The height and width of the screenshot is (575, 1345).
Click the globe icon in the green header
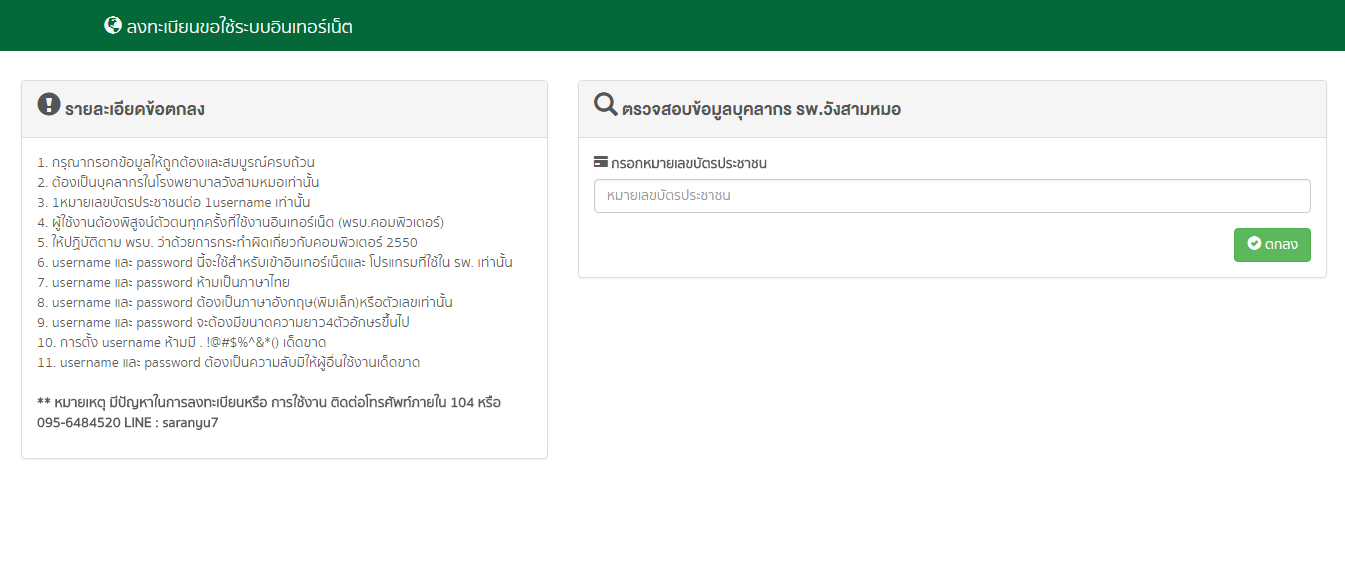click(x=113, y=25)
